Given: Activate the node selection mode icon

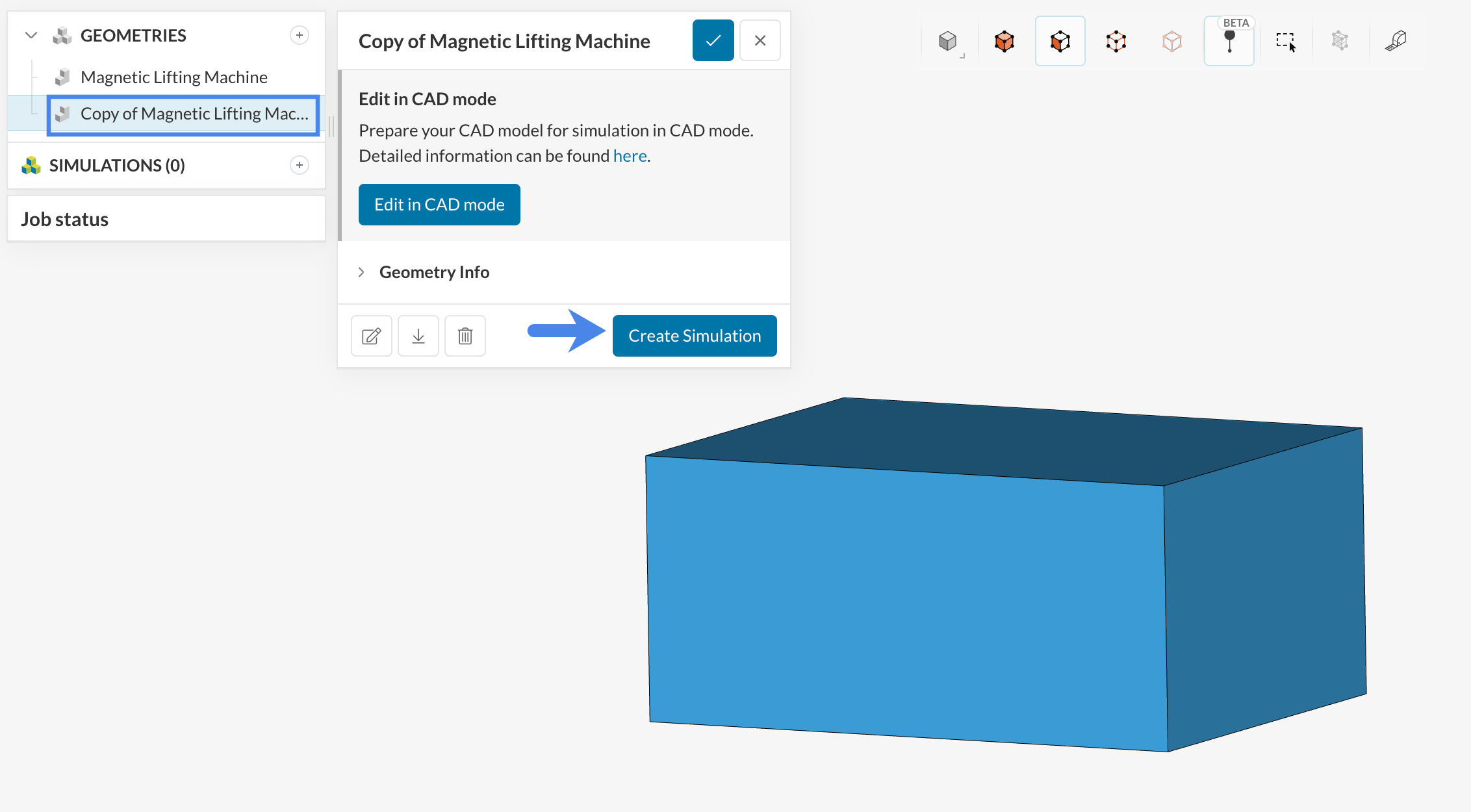Looking at the screenshot, I should click(1171, 42).
